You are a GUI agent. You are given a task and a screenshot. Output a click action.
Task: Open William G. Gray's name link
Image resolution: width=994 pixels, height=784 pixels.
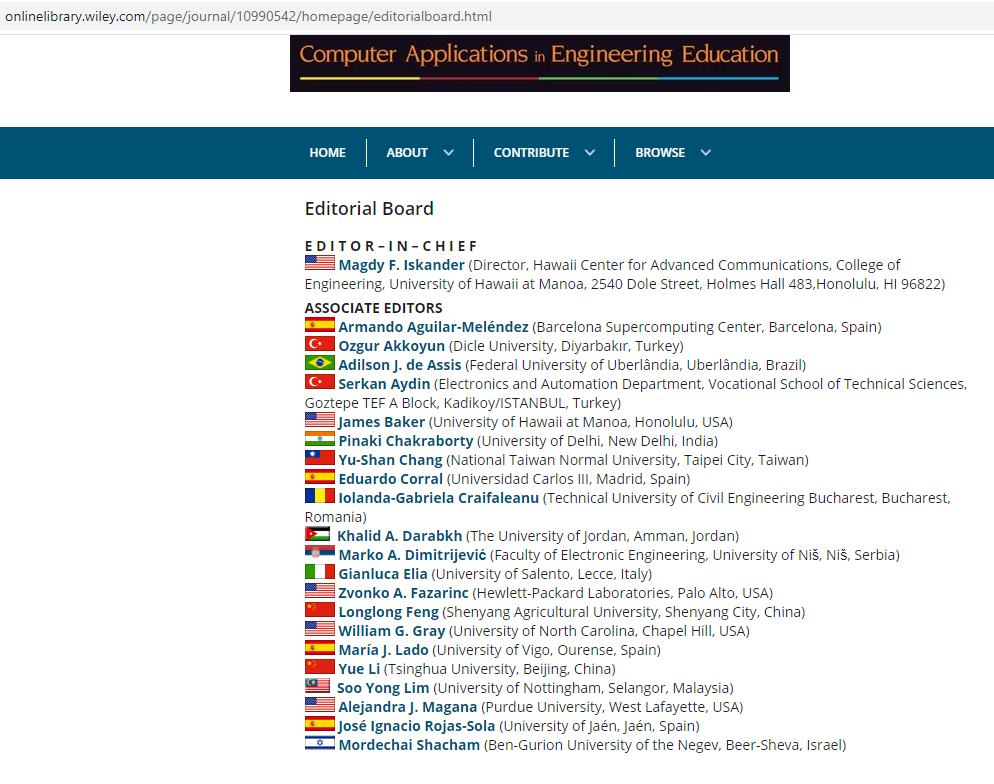point(391,631)
